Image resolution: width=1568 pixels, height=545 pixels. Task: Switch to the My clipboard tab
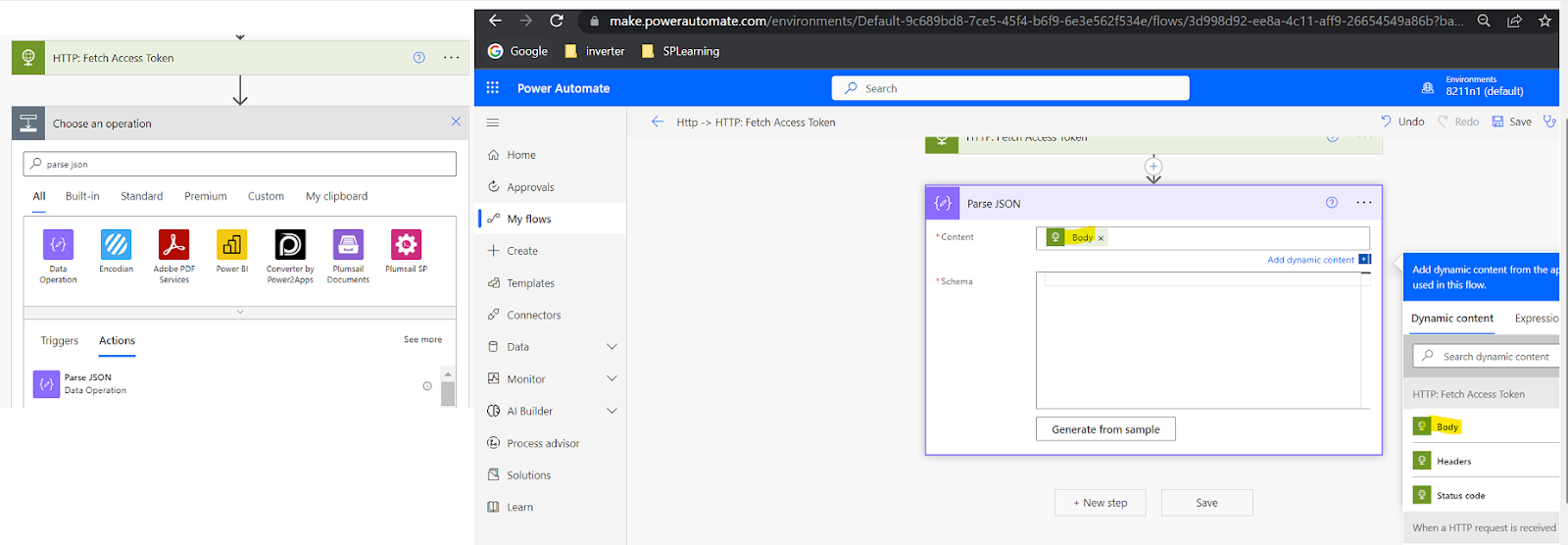(336, 196)
